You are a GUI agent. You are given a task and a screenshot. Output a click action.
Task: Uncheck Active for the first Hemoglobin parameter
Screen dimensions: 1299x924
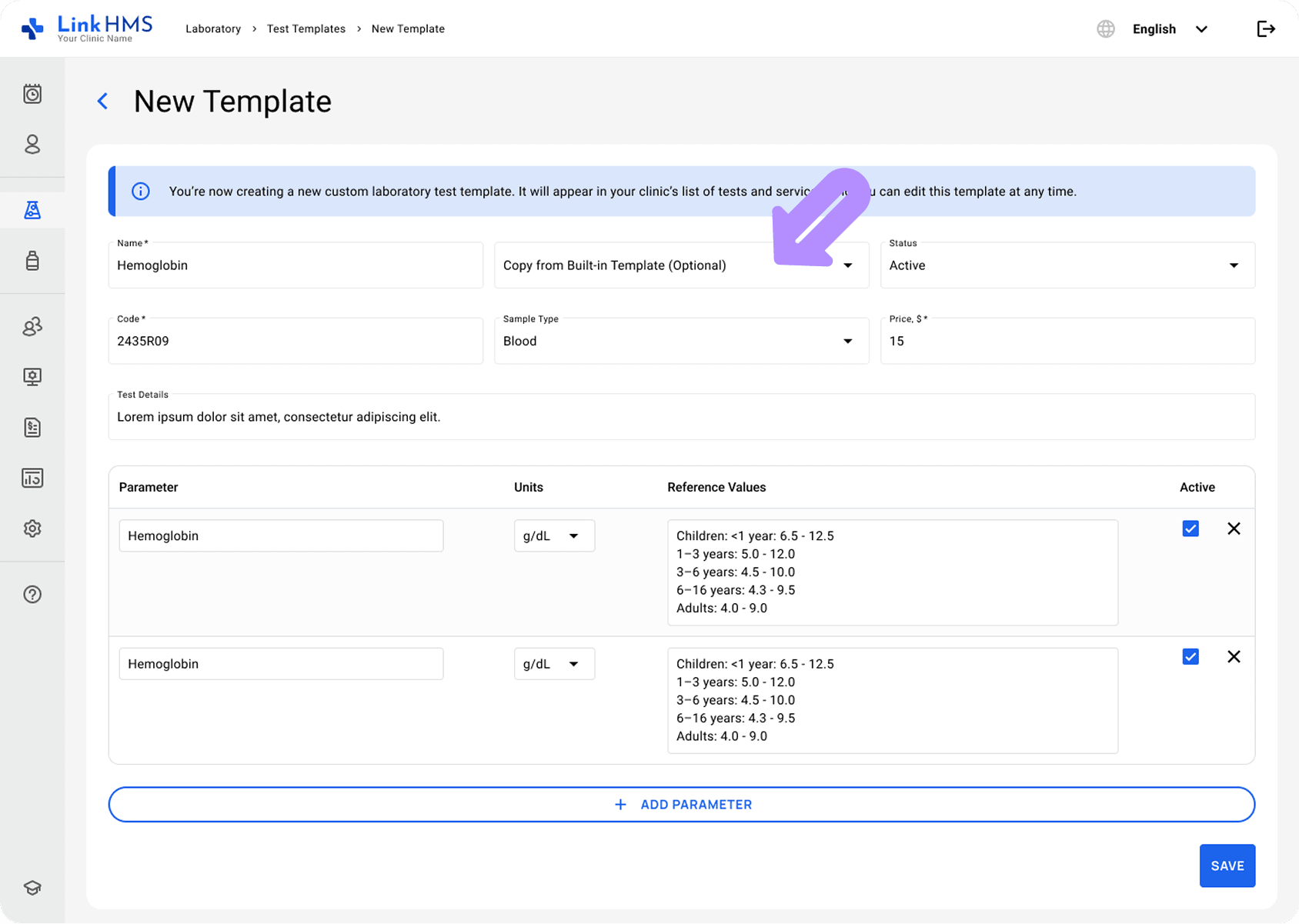1190,529
